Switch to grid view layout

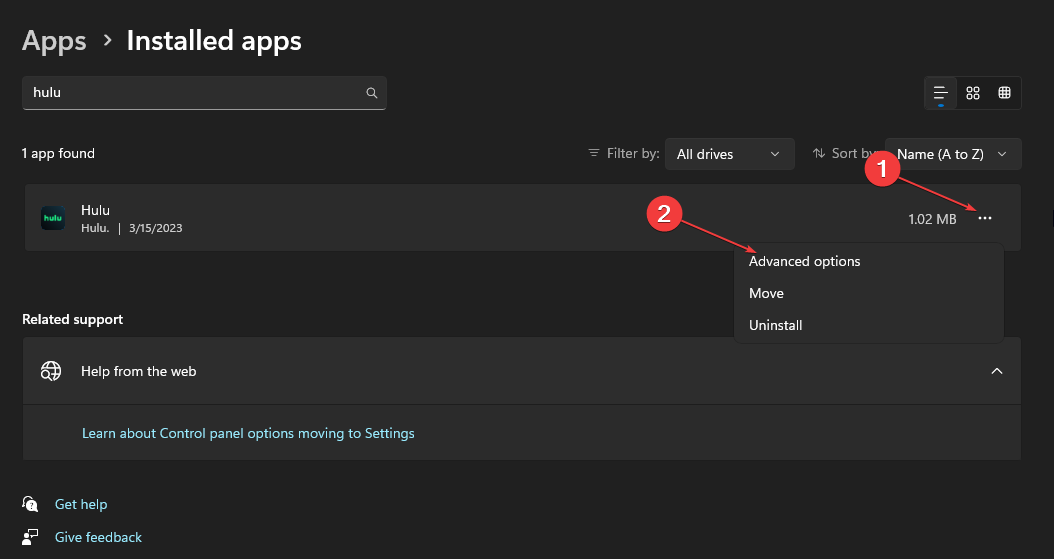(973, 93)
